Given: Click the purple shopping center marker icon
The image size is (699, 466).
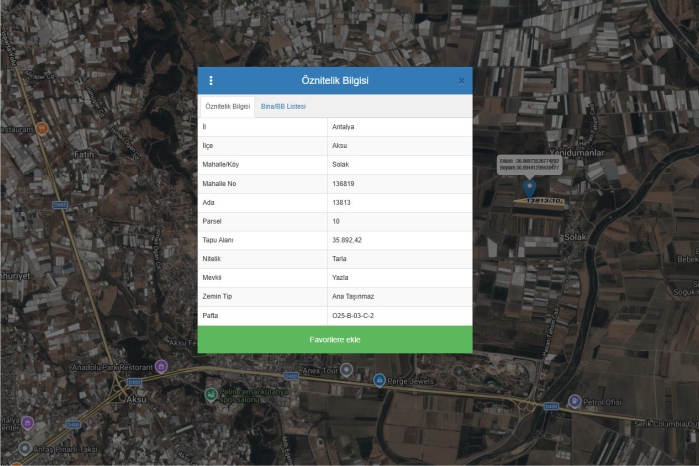Looking at the screenshot, I should (27, 422).
